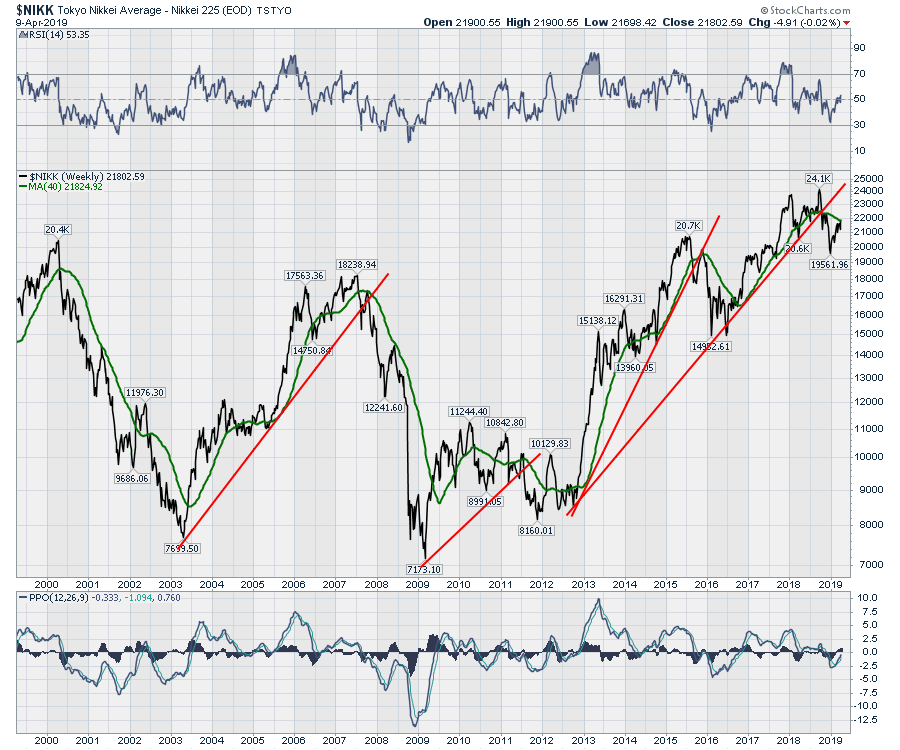This screenshot has height=750, width=900.
Task: Click the 10.0 label on the PPO axis
Action: (x=867, y=598)
